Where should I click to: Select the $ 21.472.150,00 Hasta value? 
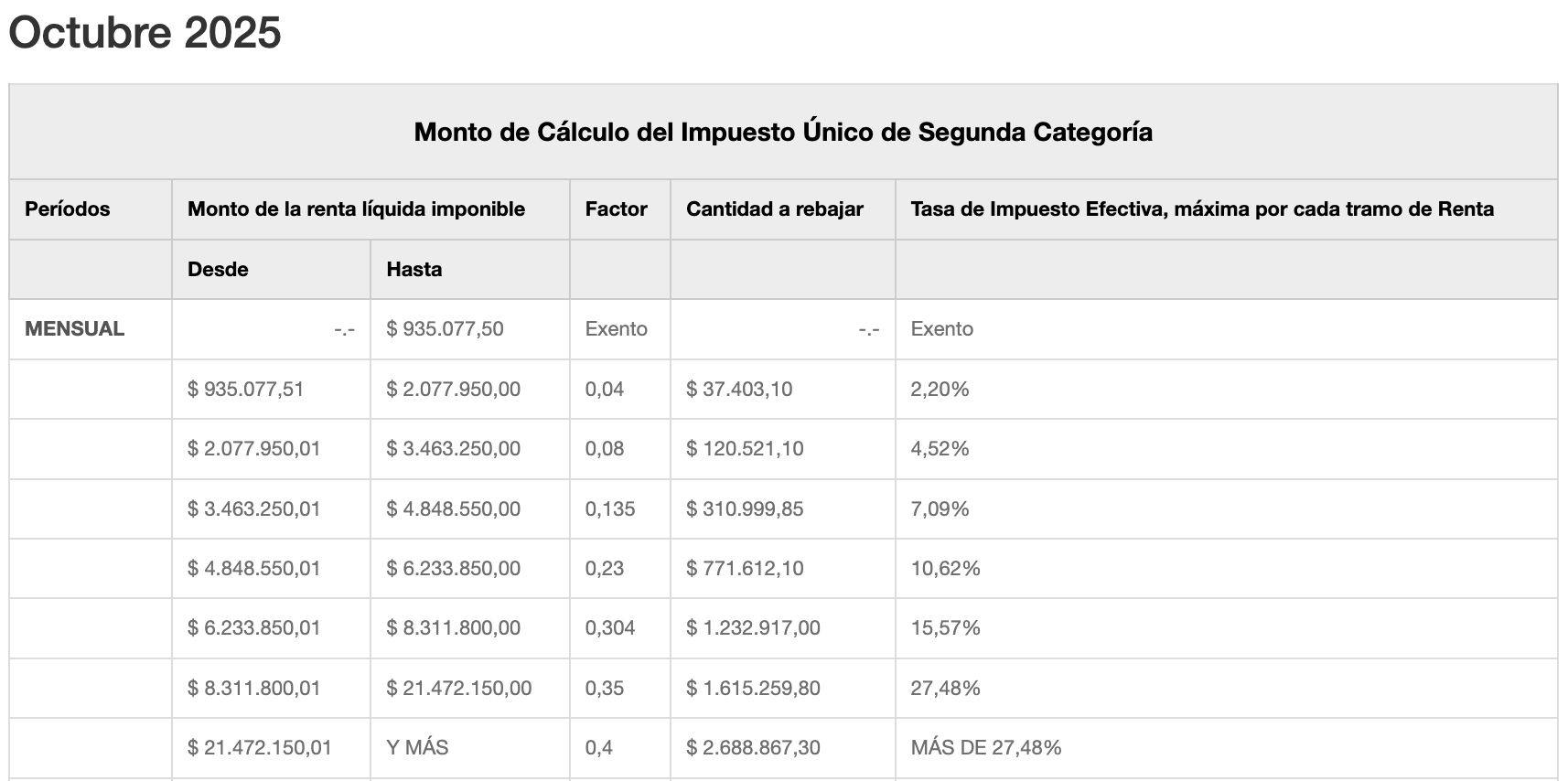pos(458,689)
